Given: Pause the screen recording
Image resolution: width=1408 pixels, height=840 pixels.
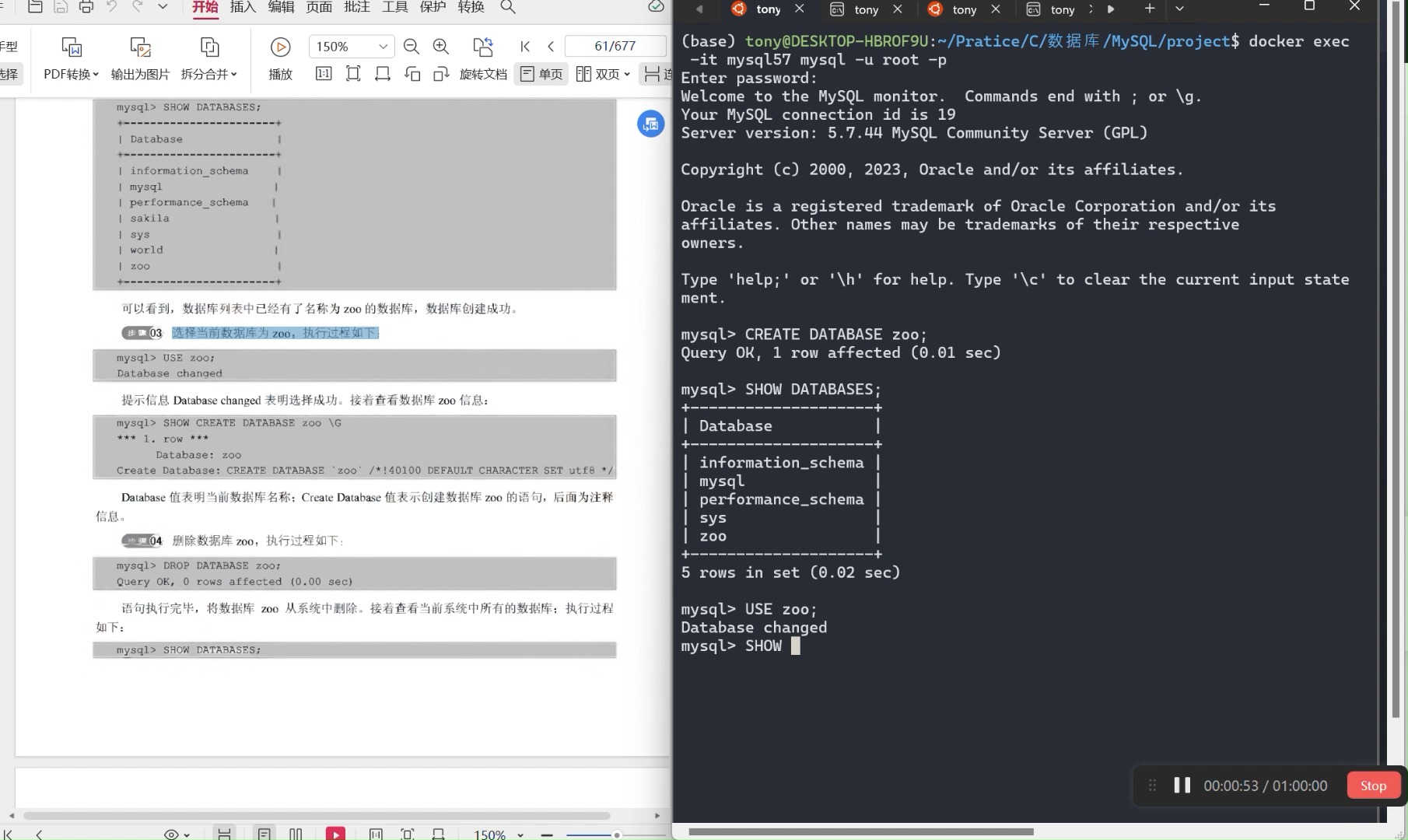Looking at the screenshot, I should coord(1182,786).
